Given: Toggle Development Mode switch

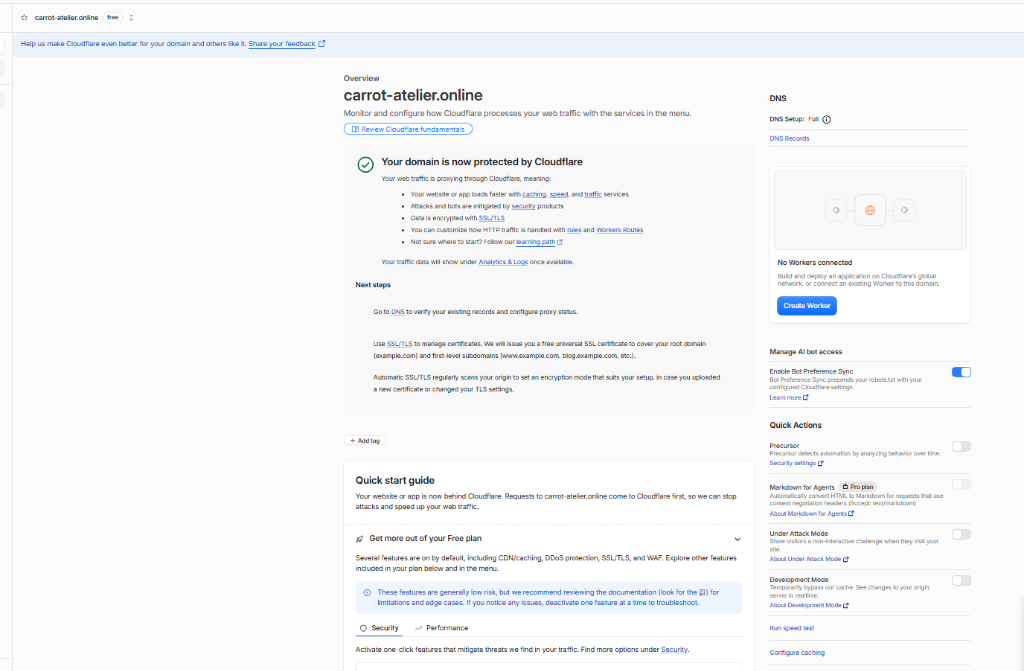Looking at the screenshot, I should click(961, 581).
